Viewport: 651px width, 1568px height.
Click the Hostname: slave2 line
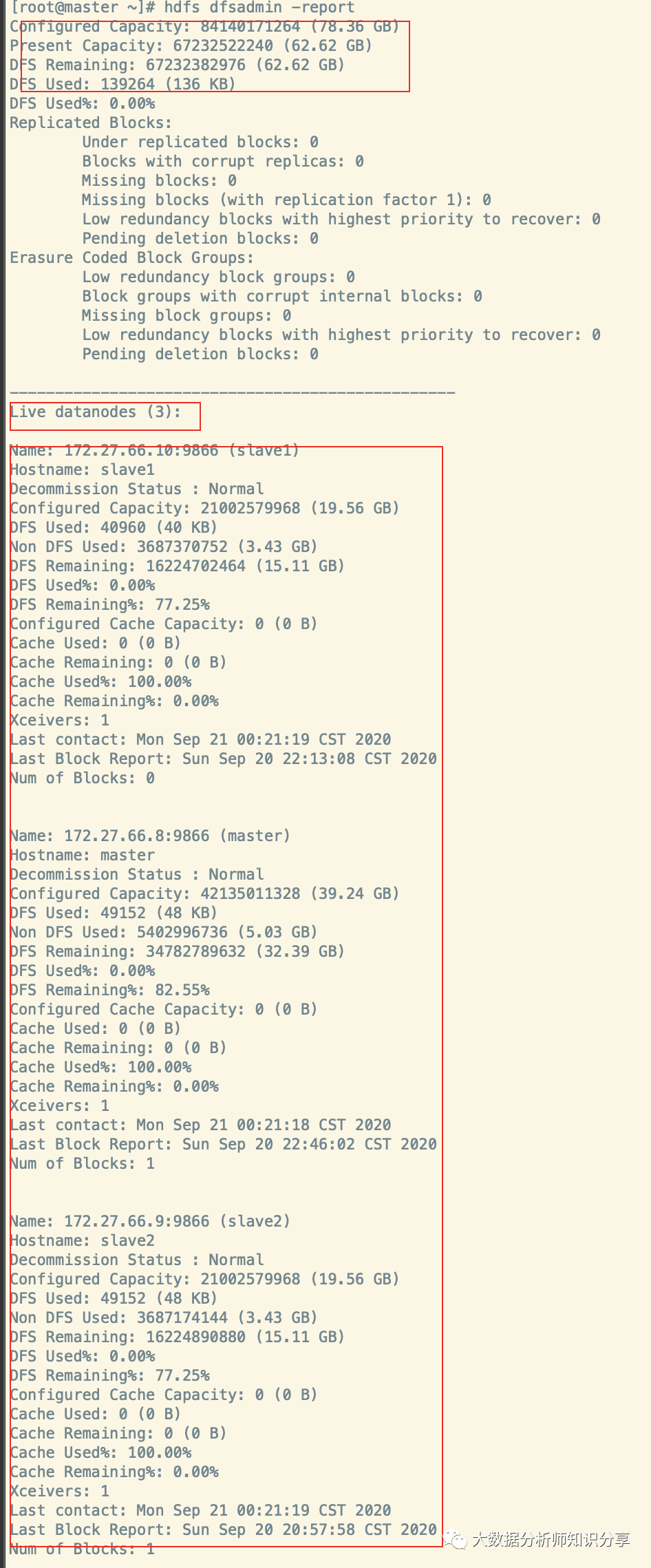click(83, 1240)
